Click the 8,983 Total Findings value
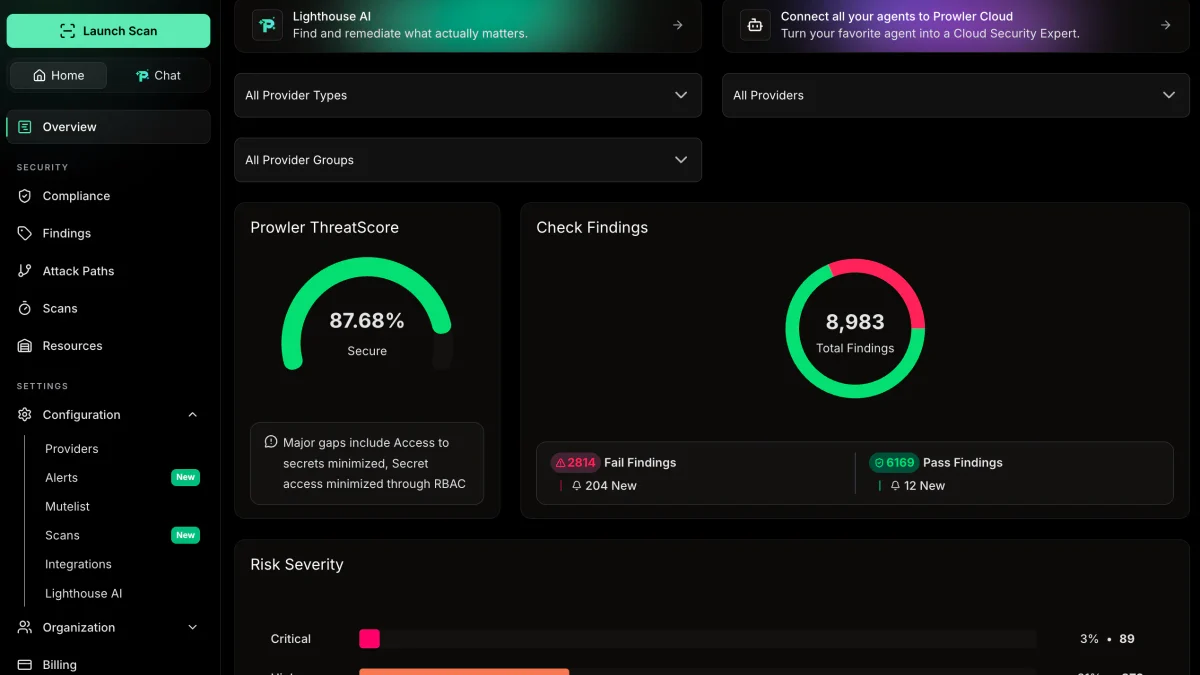Image resolution: width=1200 pixels, height=675 pixels. (855, 322)
